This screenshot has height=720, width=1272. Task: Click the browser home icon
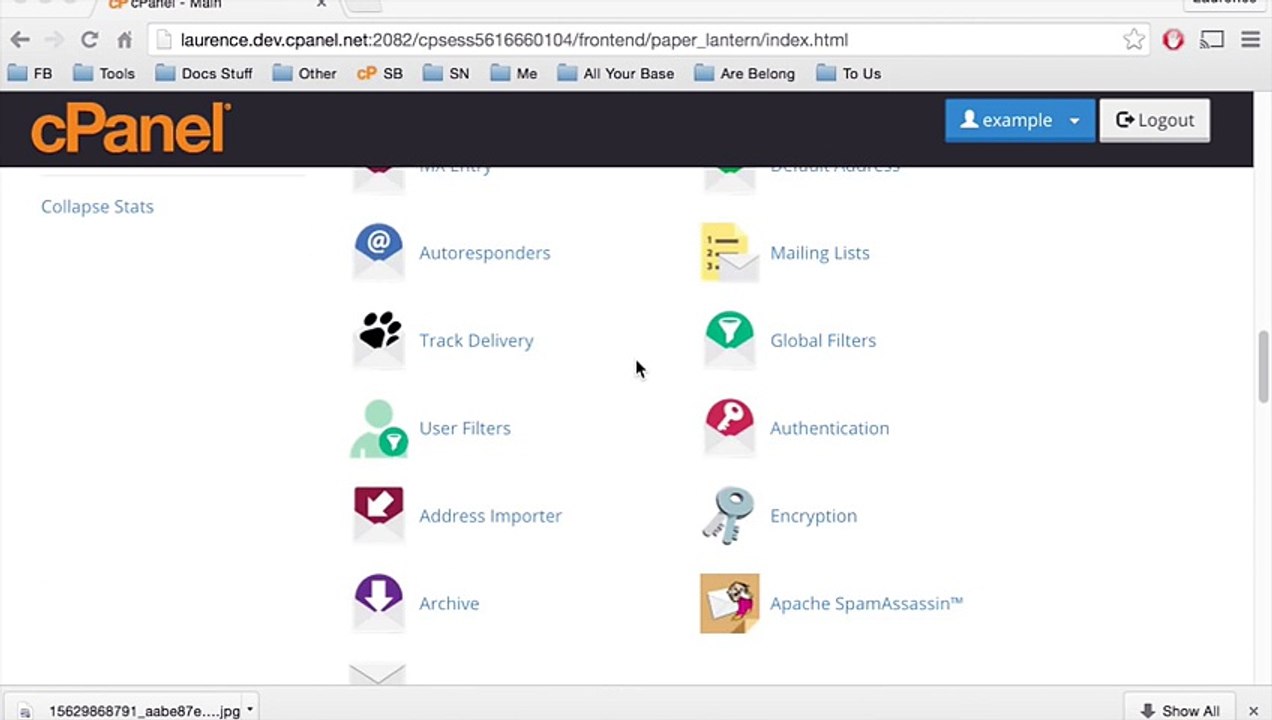[x=124, y=40]
